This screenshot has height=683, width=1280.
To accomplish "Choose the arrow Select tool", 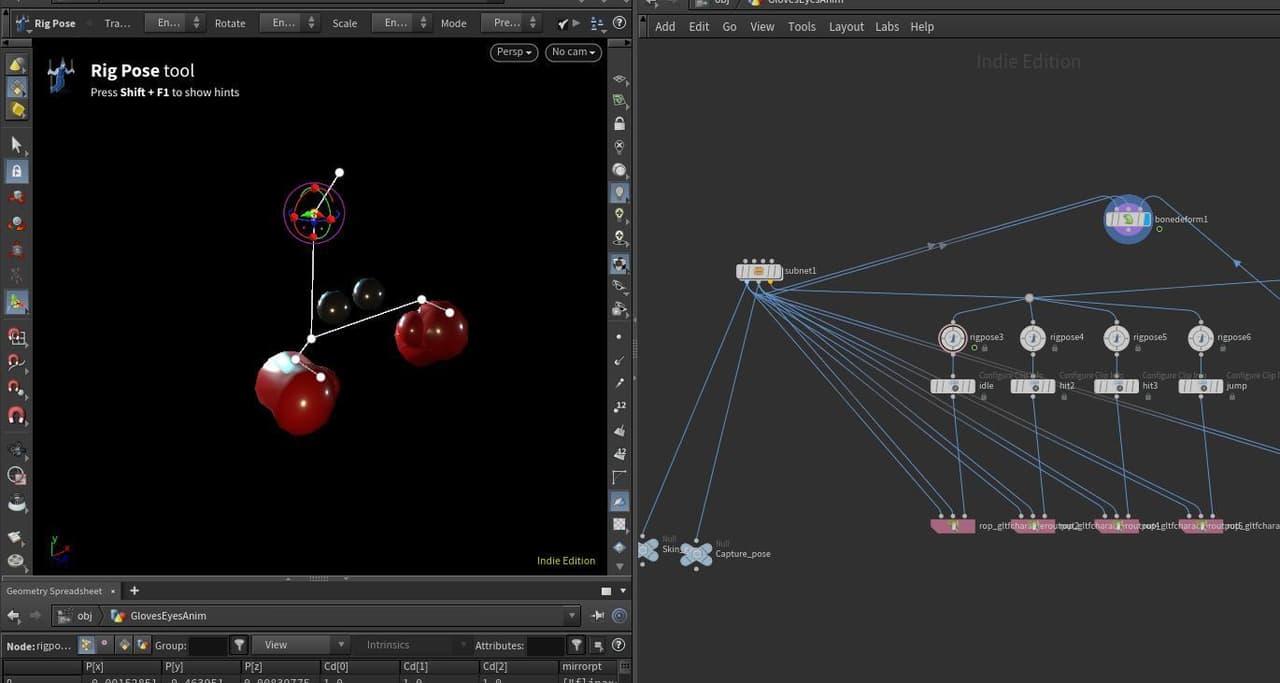I will [x=17, y=145].
